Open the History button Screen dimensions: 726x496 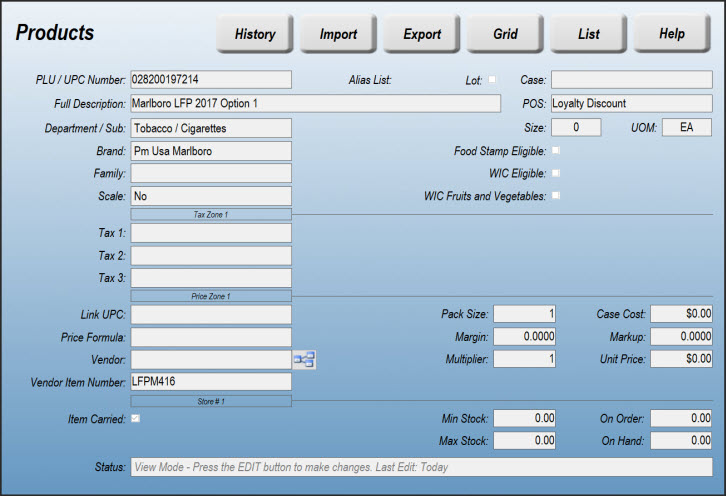pos(255,33)
